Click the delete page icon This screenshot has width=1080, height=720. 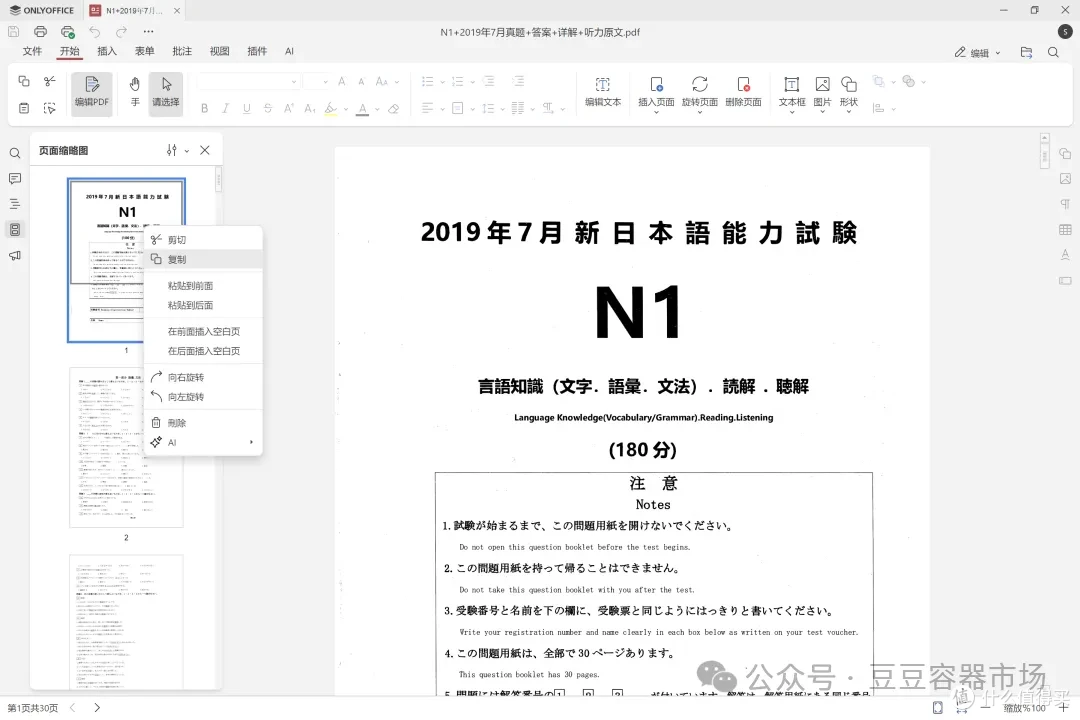(743, 92)
